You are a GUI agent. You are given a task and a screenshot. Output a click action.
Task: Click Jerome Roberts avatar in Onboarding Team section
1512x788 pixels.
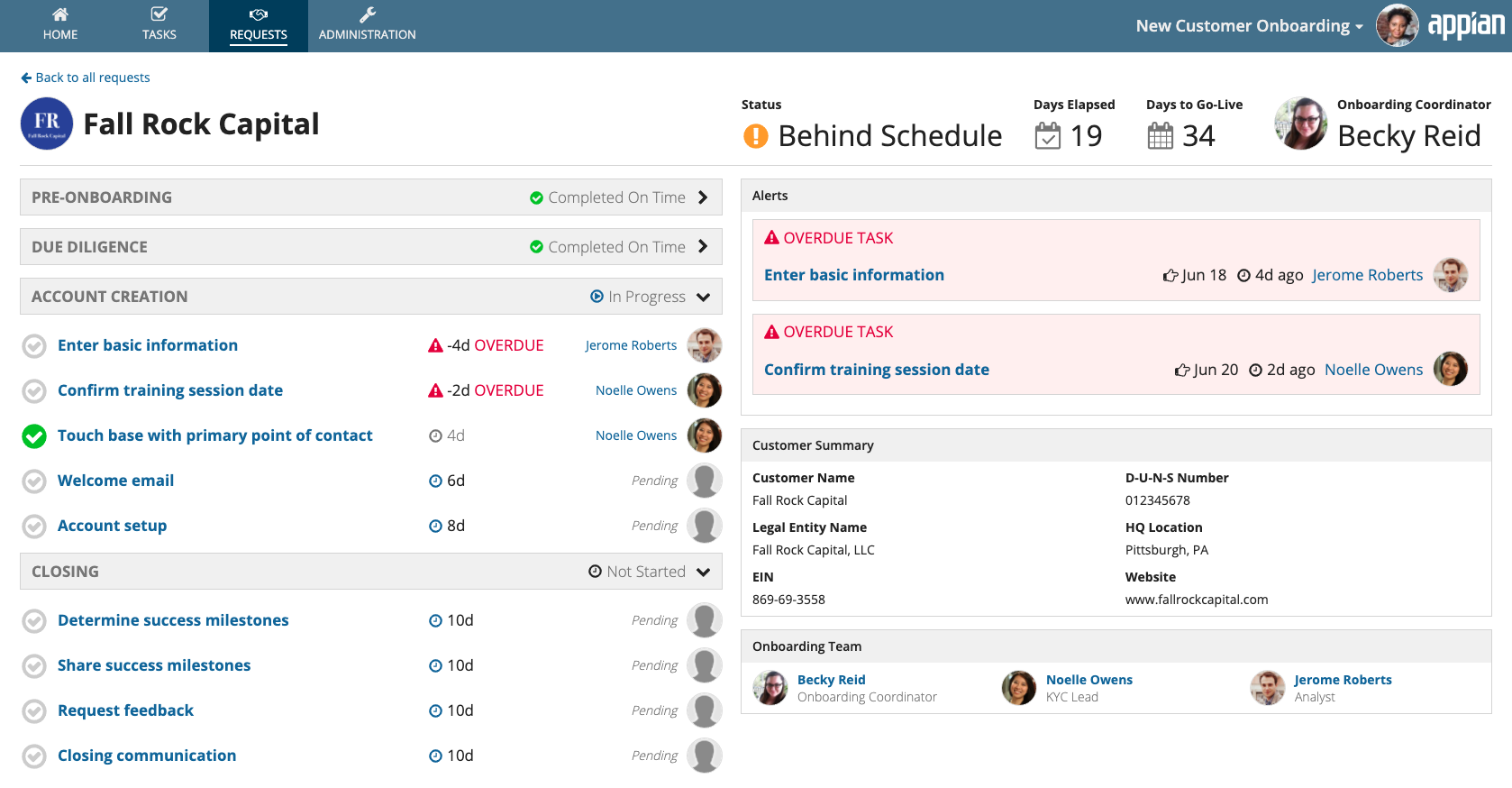click(1268, 688)
